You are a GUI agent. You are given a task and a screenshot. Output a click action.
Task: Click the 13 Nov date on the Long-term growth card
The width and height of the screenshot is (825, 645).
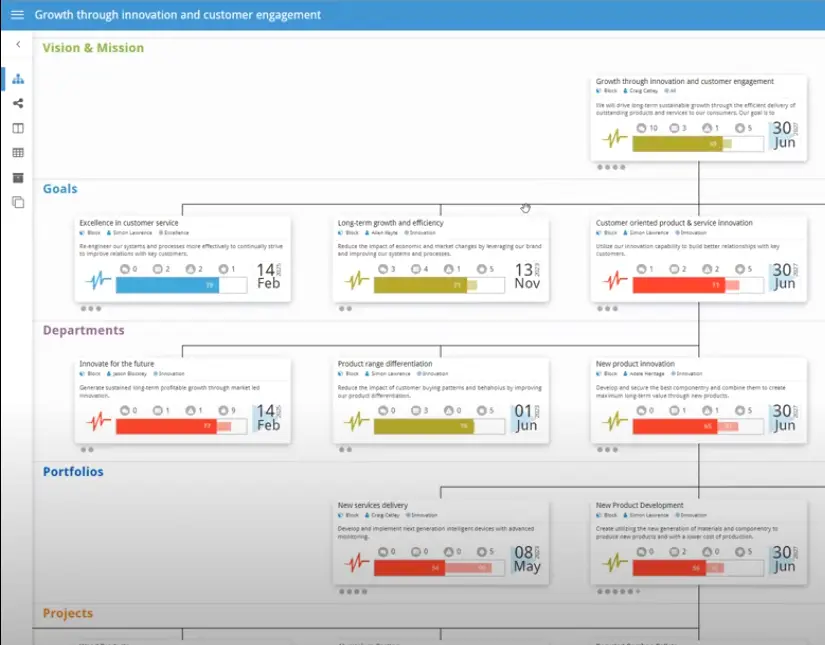click(527, 276)
